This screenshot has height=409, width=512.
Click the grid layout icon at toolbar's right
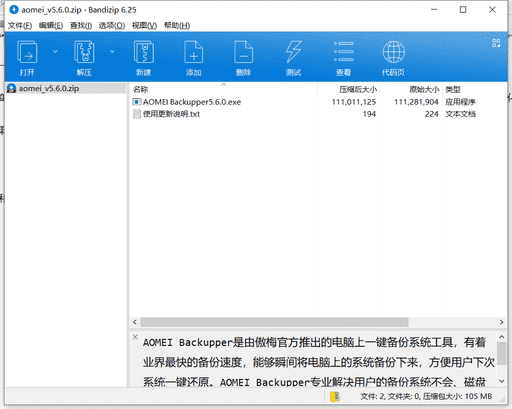[496, 43]
